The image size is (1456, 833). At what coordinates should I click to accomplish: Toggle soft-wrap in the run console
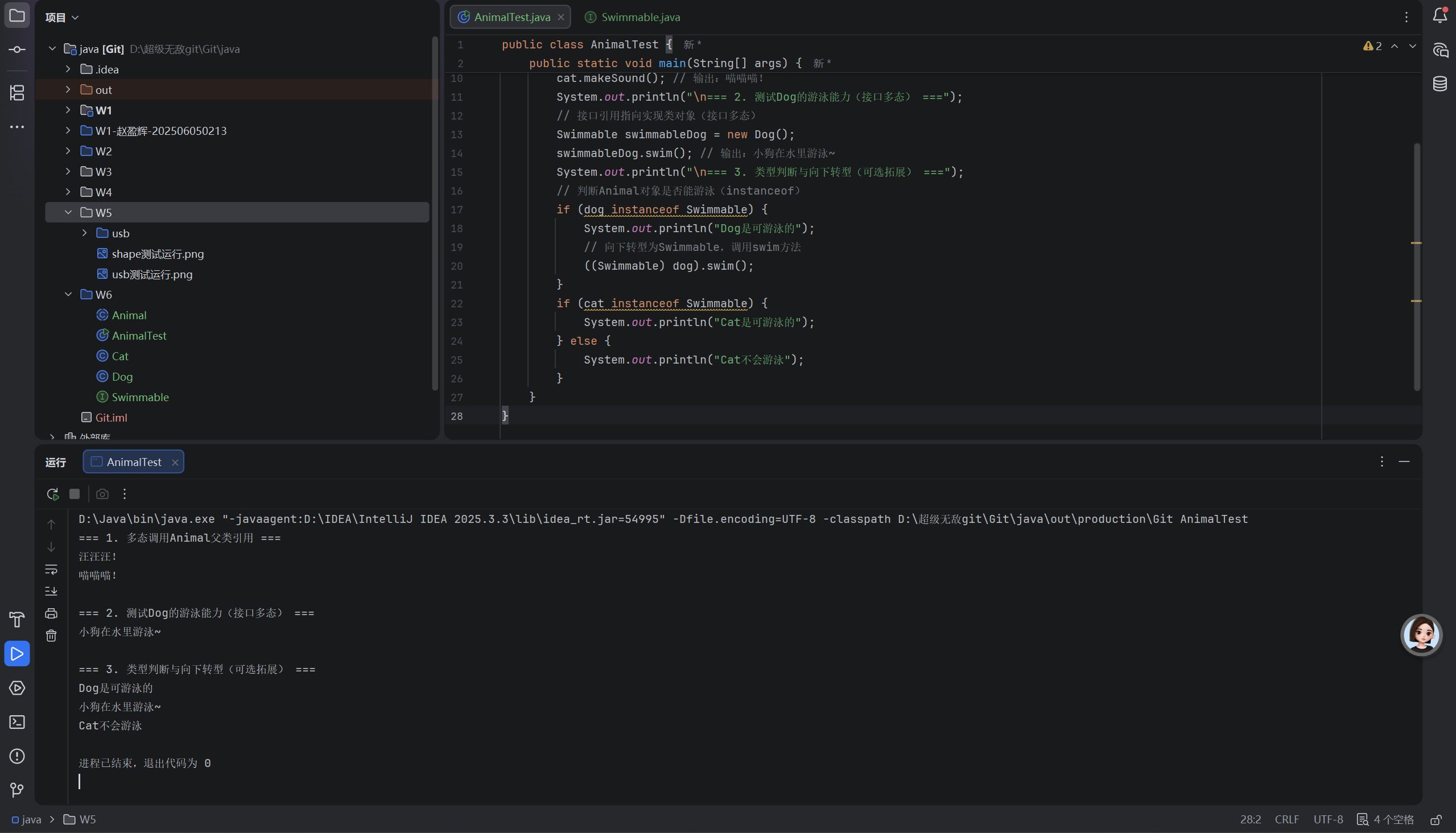(51, 569)
